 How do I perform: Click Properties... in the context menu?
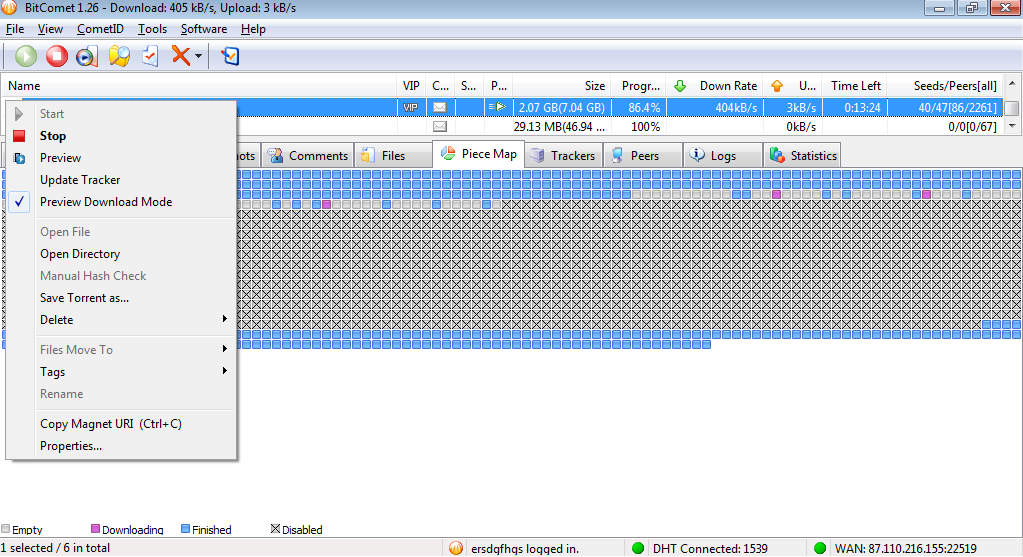point(71,446)
